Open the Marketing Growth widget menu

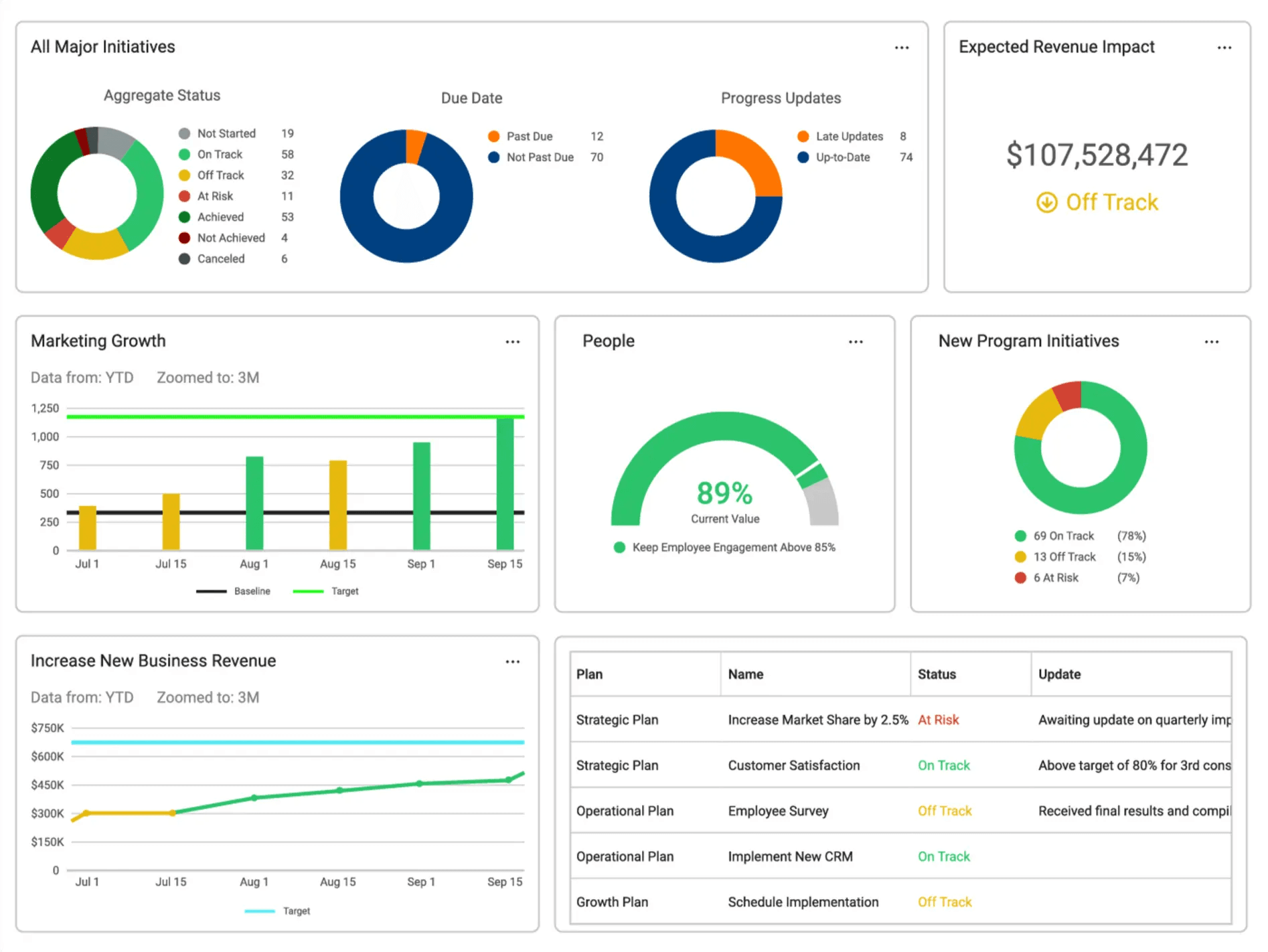coord(512,341)
